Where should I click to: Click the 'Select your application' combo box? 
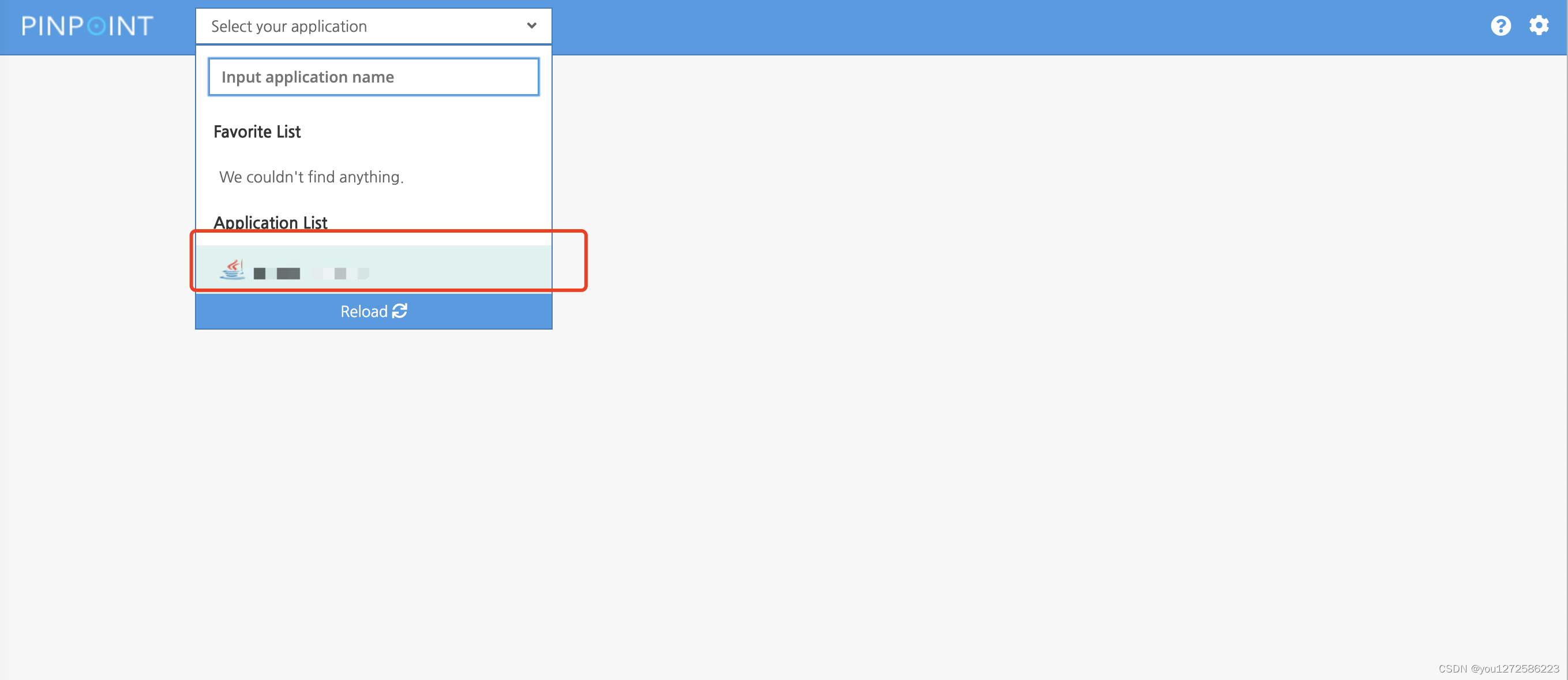pos(374,26)
